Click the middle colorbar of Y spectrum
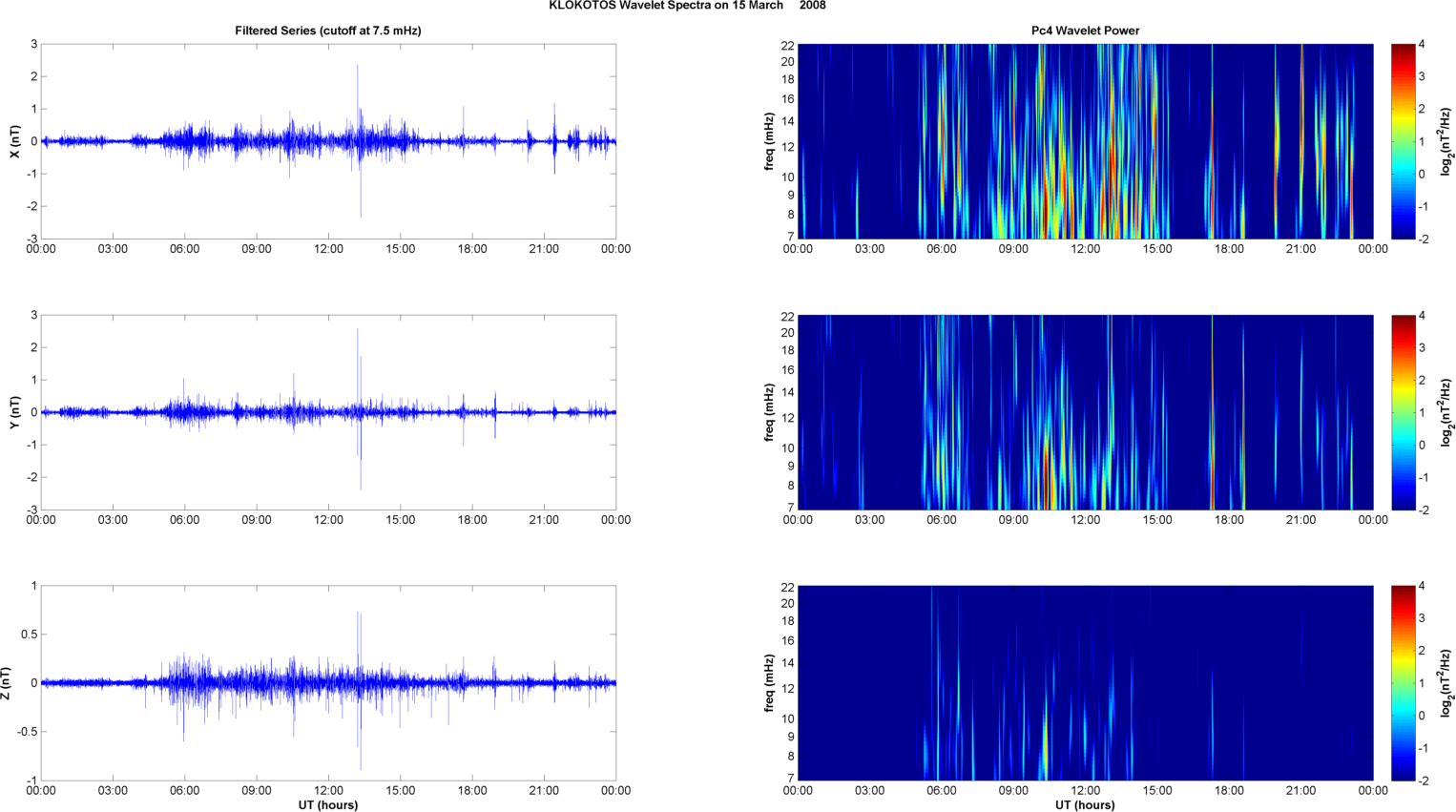 click(x=1403, y=412)
